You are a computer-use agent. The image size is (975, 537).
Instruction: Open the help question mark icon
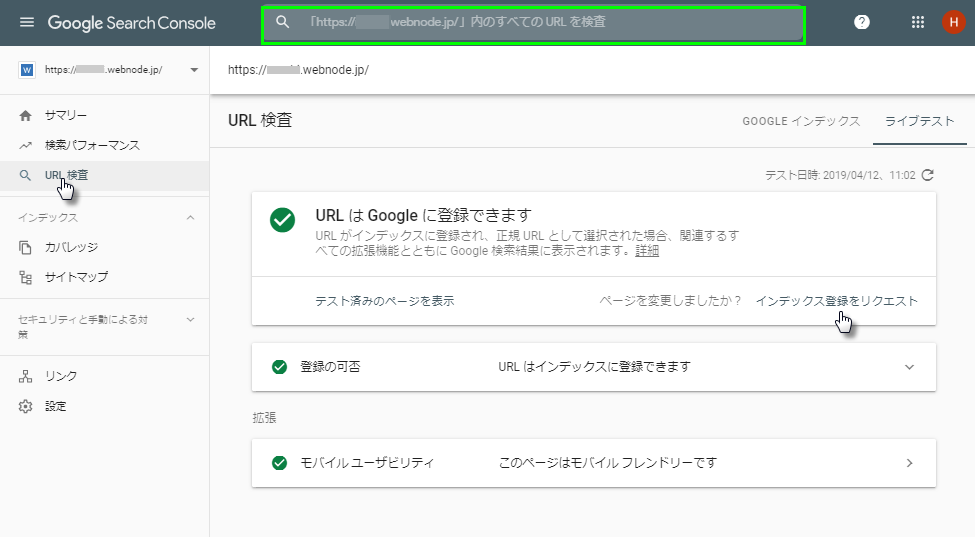click(861, 22)
